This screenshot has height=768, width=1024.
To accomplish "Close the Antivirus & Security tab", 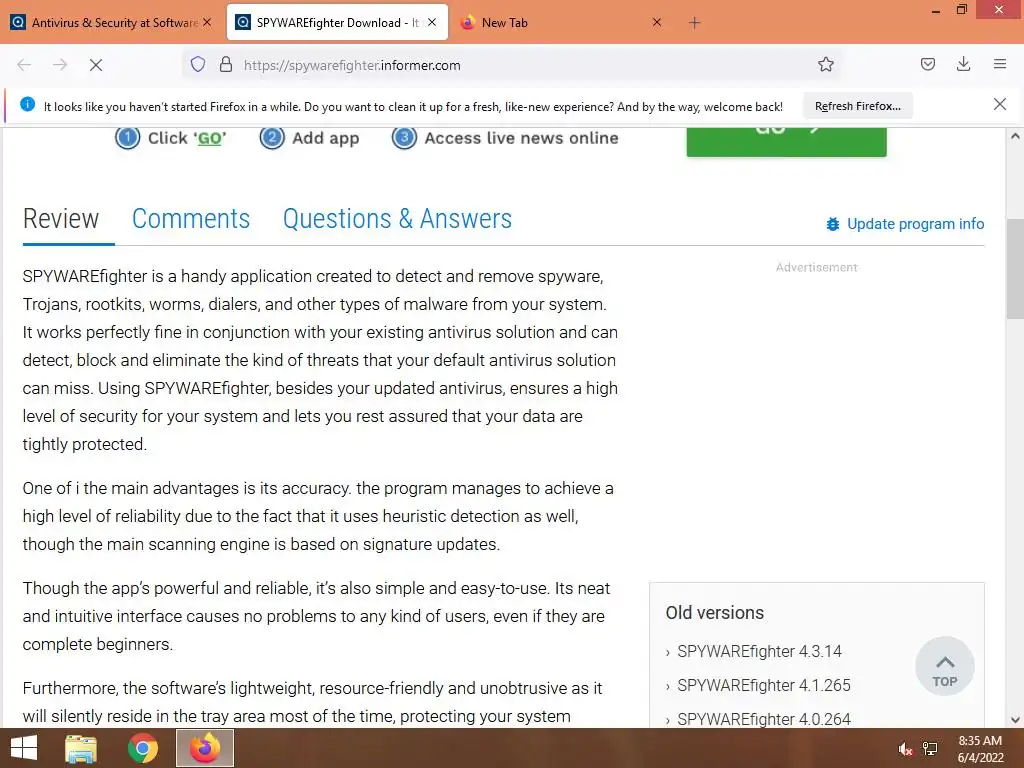I will tap(207, 22).
